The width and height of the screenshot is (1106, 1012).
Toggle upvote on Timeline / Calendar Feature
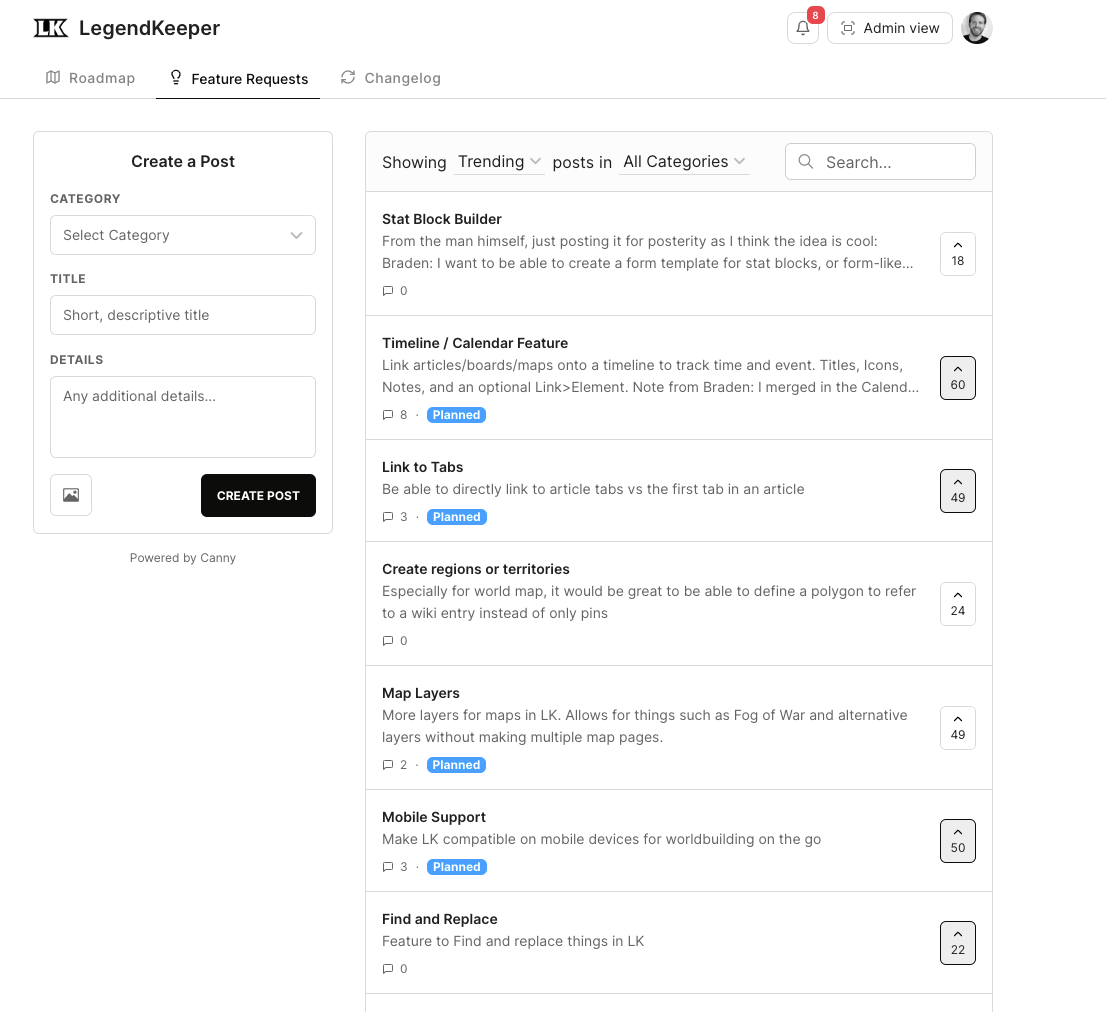click(x=958, y=378)
